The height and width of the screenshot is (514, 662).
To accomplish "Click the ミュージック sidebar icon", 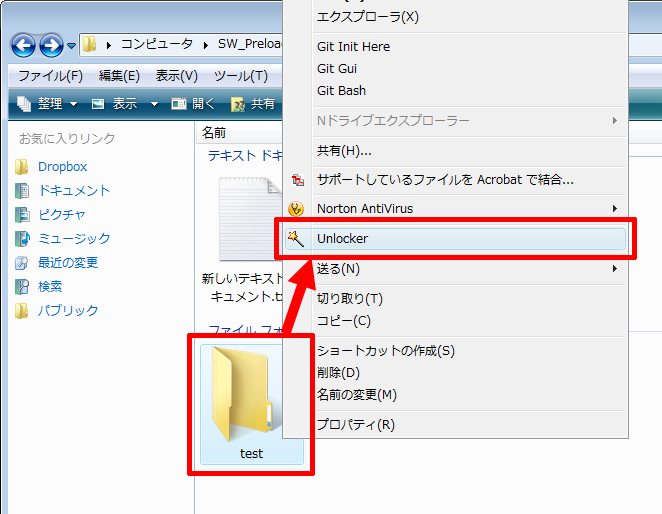I will (22, 238).
